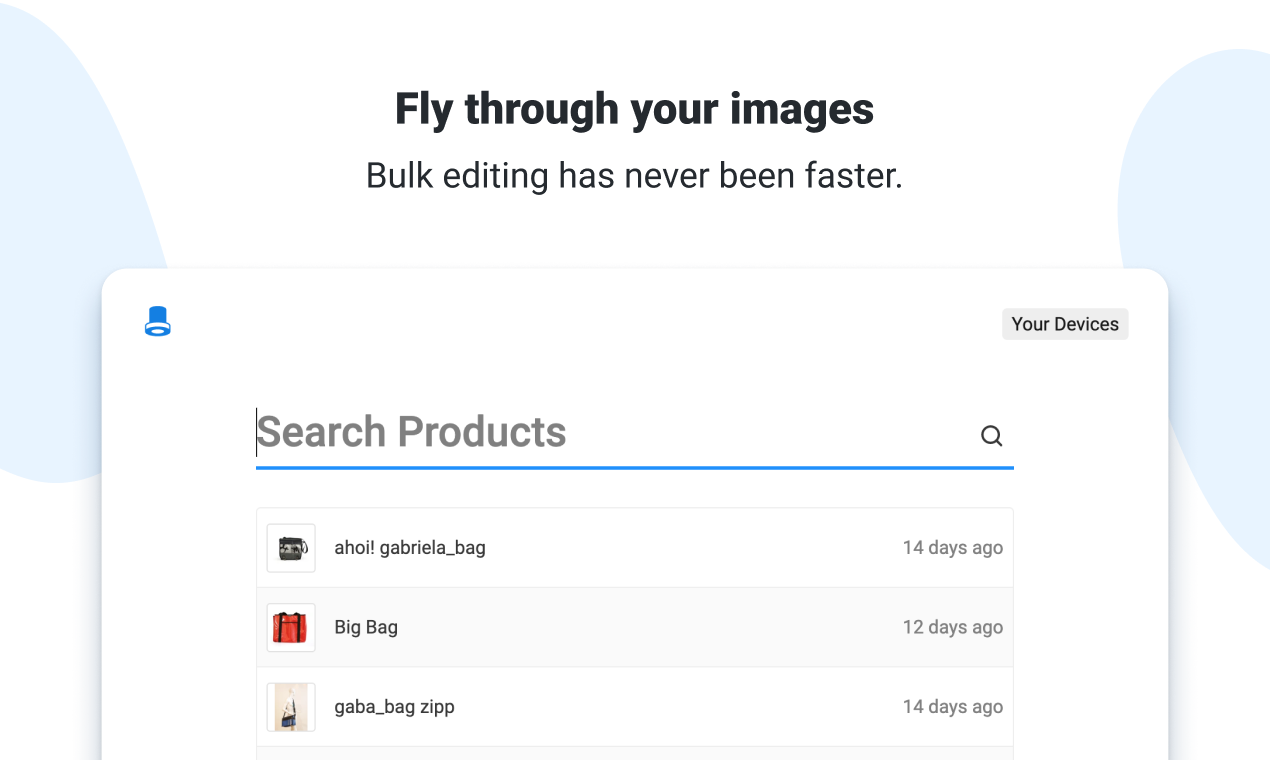
Task: Click the partially visible fourth list row
Action: 634,753
